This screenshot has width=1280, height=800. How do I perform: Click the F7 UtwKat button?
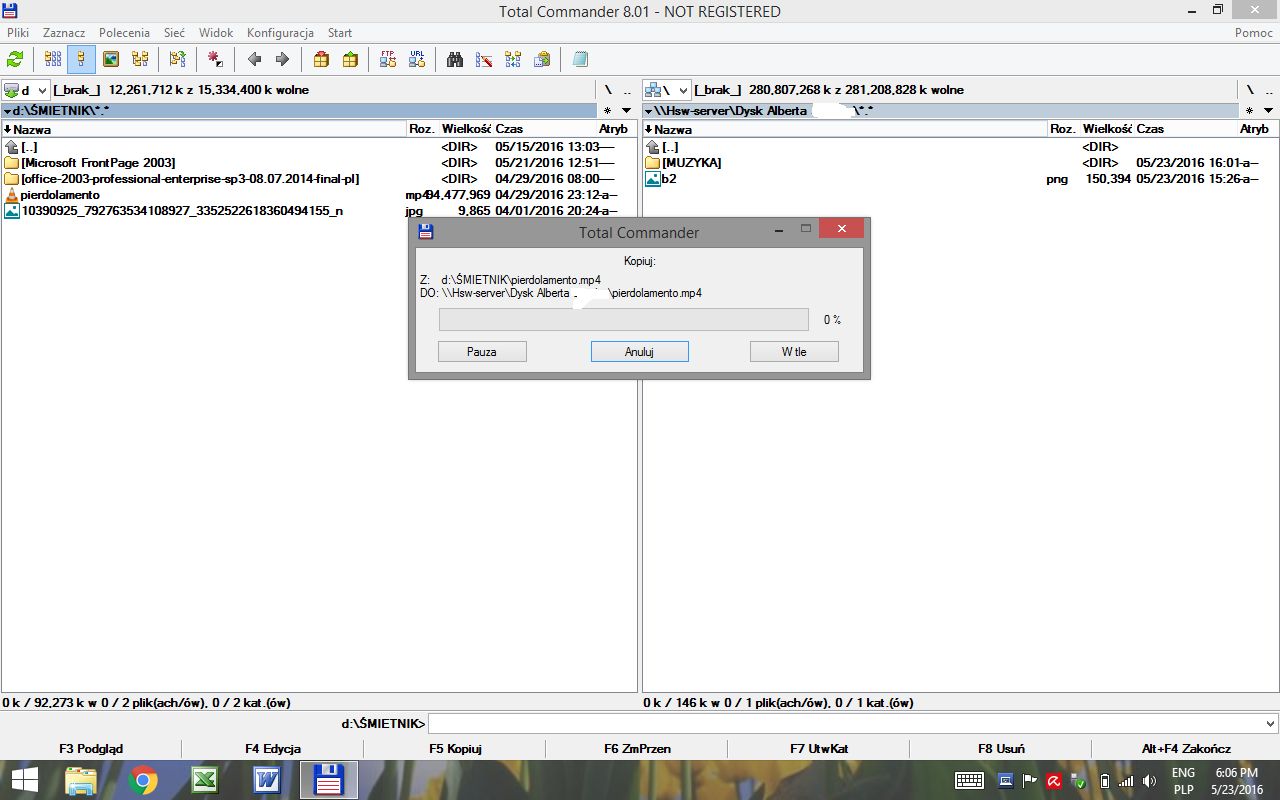click(819, 748)
